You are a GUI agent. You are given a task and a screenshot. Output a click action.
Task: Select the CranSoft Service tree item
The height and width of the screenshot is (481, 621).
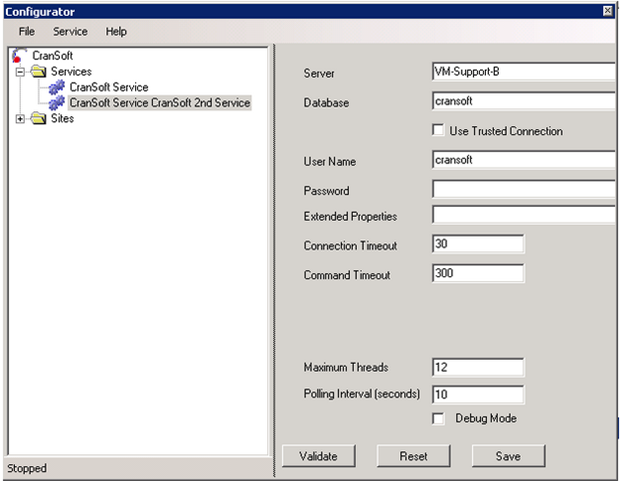109,87
